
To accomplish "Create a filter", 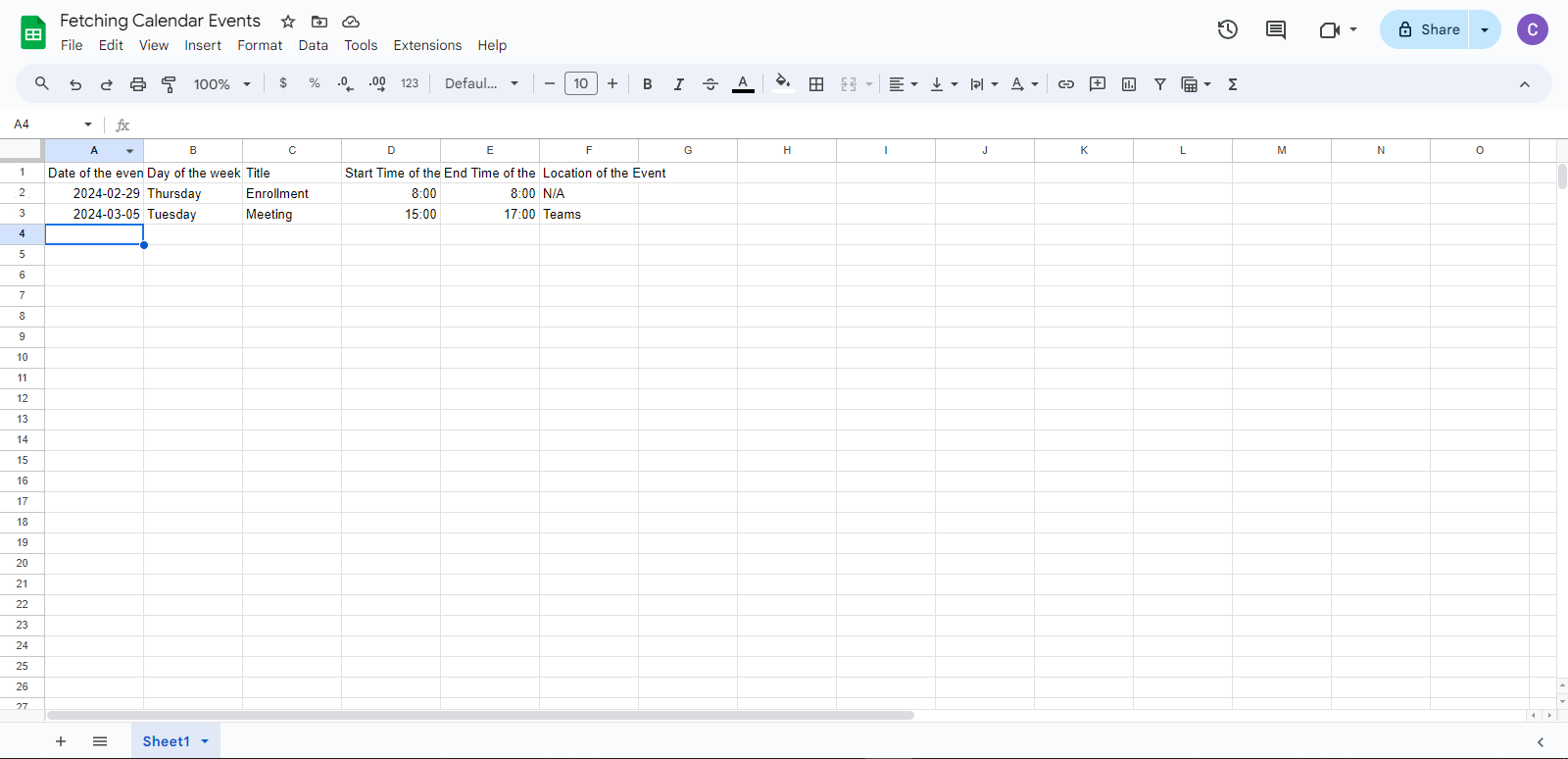I will (x=1160, y=84).
